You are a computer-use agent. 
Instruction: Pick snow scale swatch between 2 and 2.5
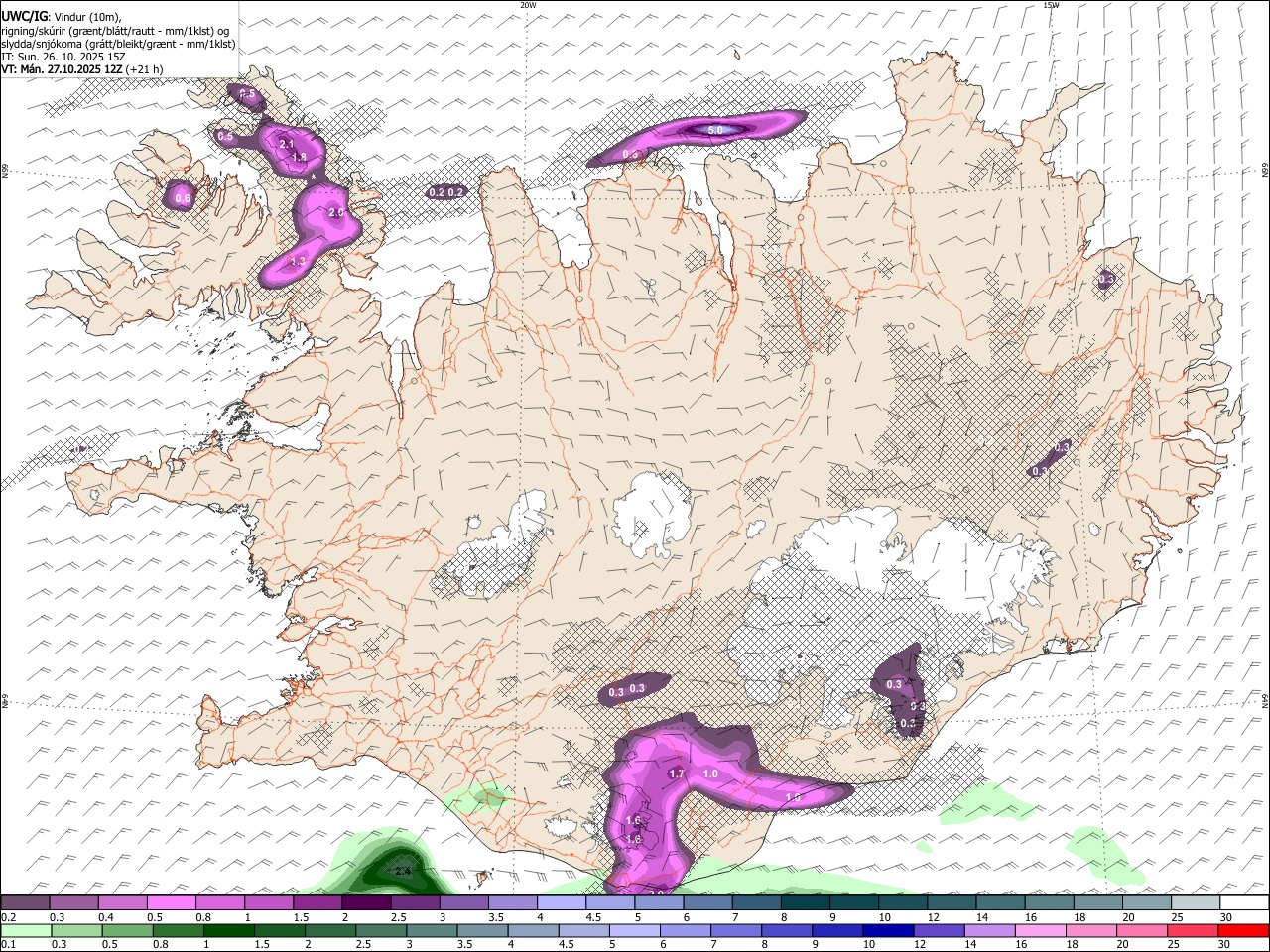pyautogui.click(x=366, y=903)
